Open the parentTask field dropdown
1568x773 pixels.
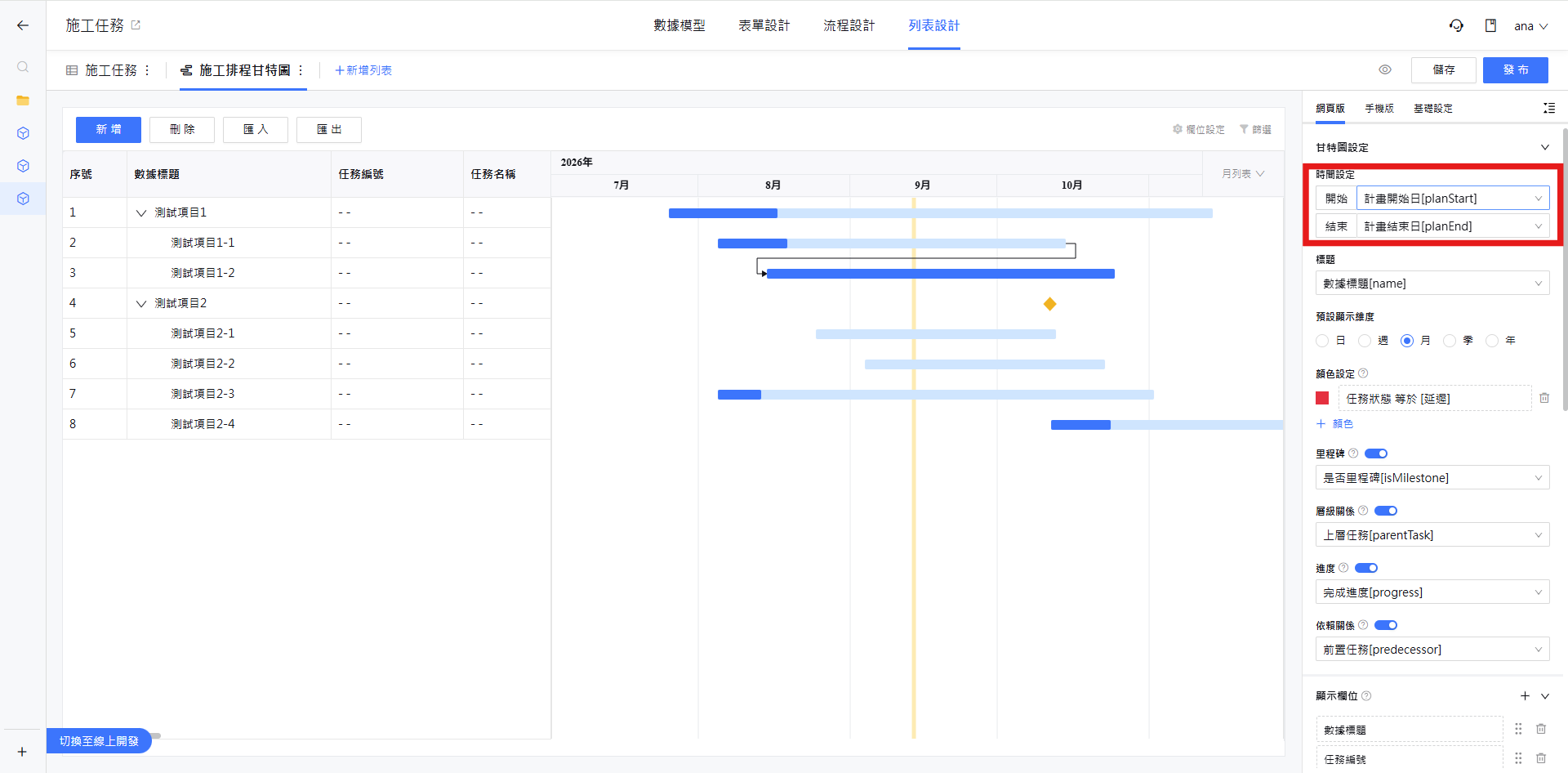click(1432, 535)
